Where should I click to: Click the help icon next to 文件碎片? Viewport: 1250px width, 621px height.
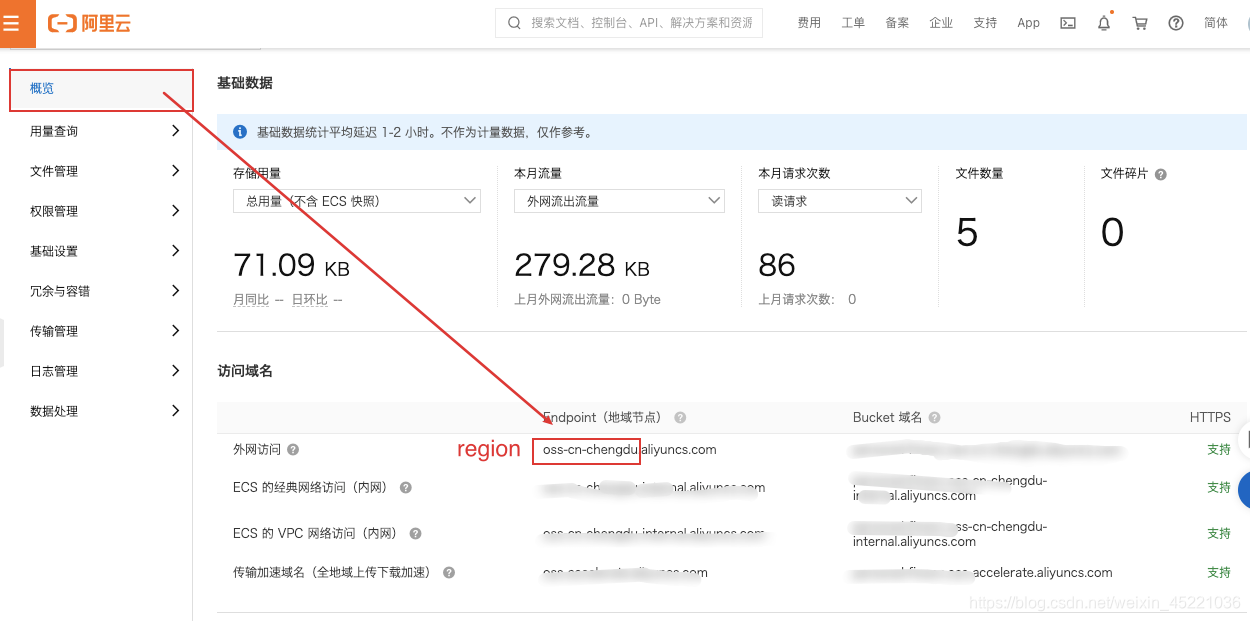pos(1161,174)
